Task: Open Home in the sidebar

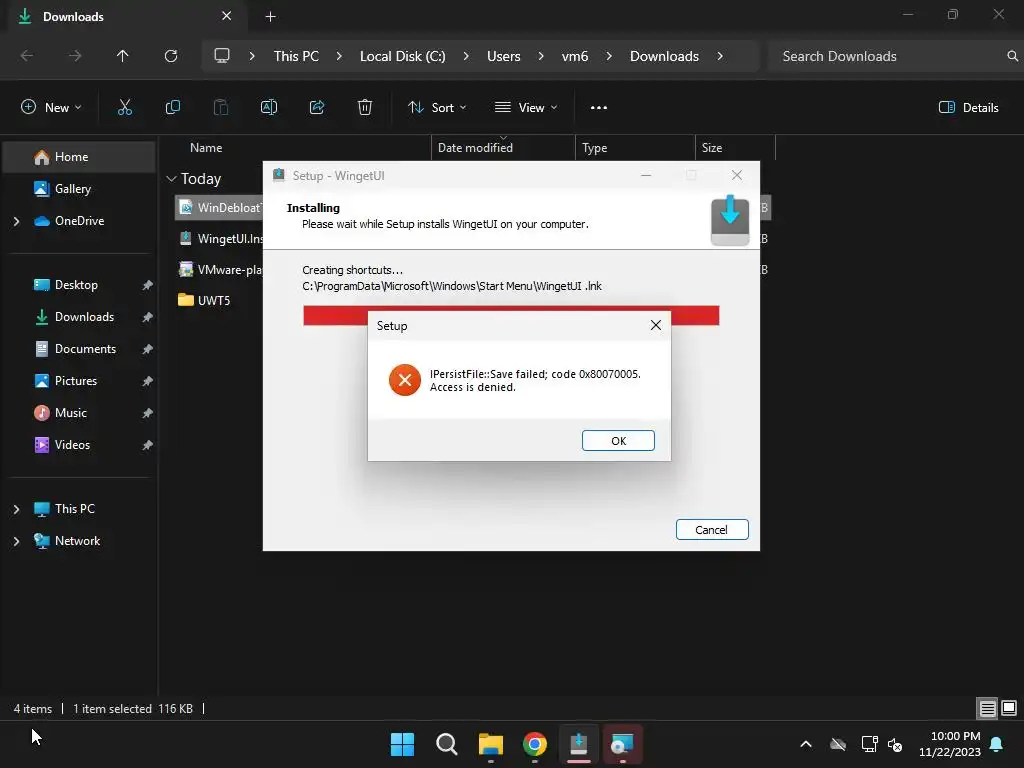Action: tap(79, 157)
